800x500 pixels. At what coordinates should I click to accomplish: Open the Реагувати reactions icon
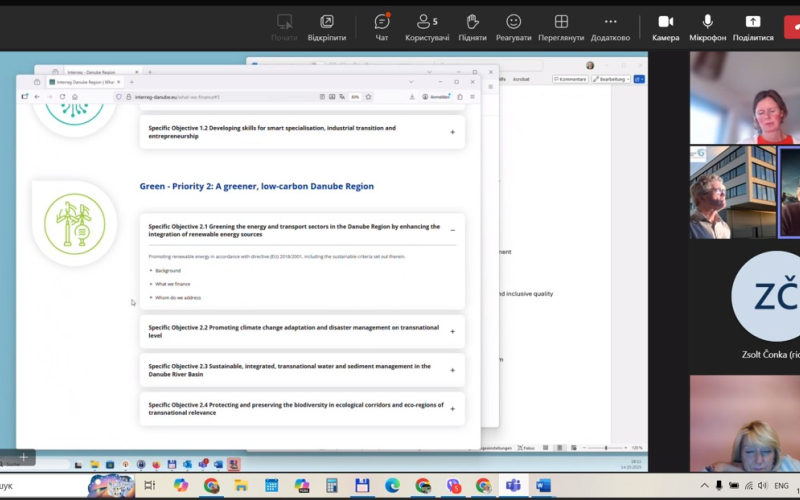[513, 22]
